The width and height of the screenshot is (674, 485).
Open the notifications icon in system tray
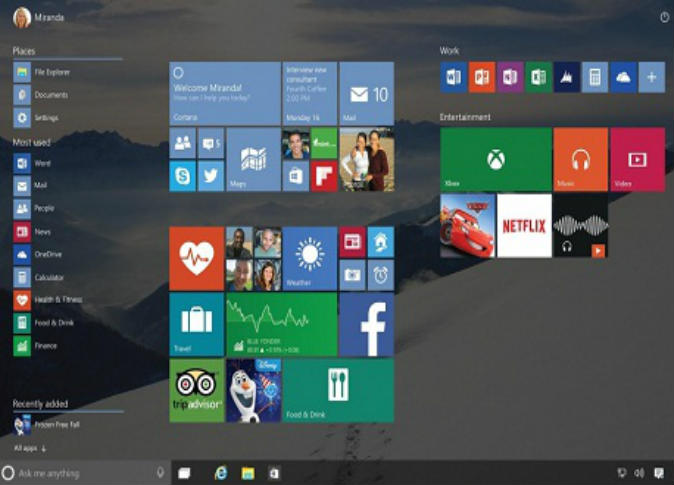click(659, 473)
